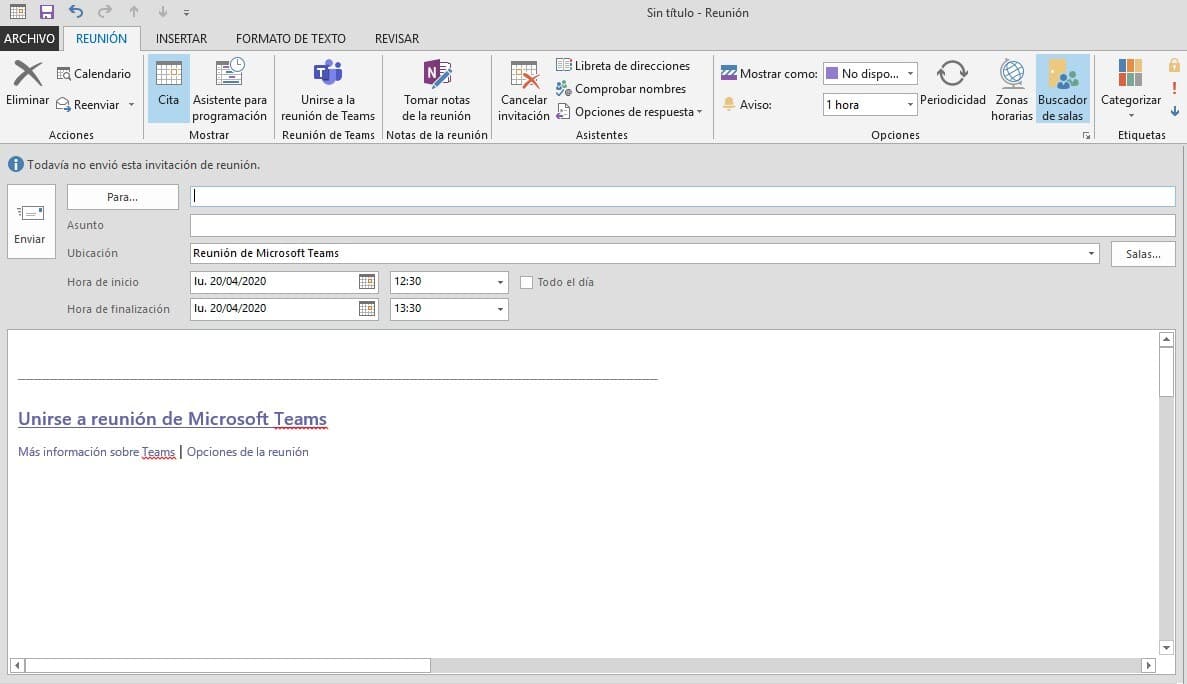Enable the Todo el día checkbox
This screenshot has width=1187, height=684.
(527, 283)
